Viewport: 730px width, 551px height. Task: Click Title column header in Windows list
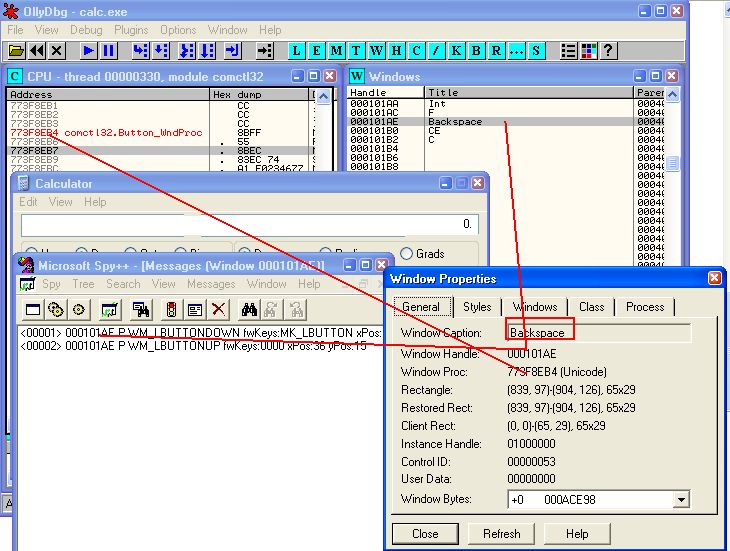pos(529,93)
